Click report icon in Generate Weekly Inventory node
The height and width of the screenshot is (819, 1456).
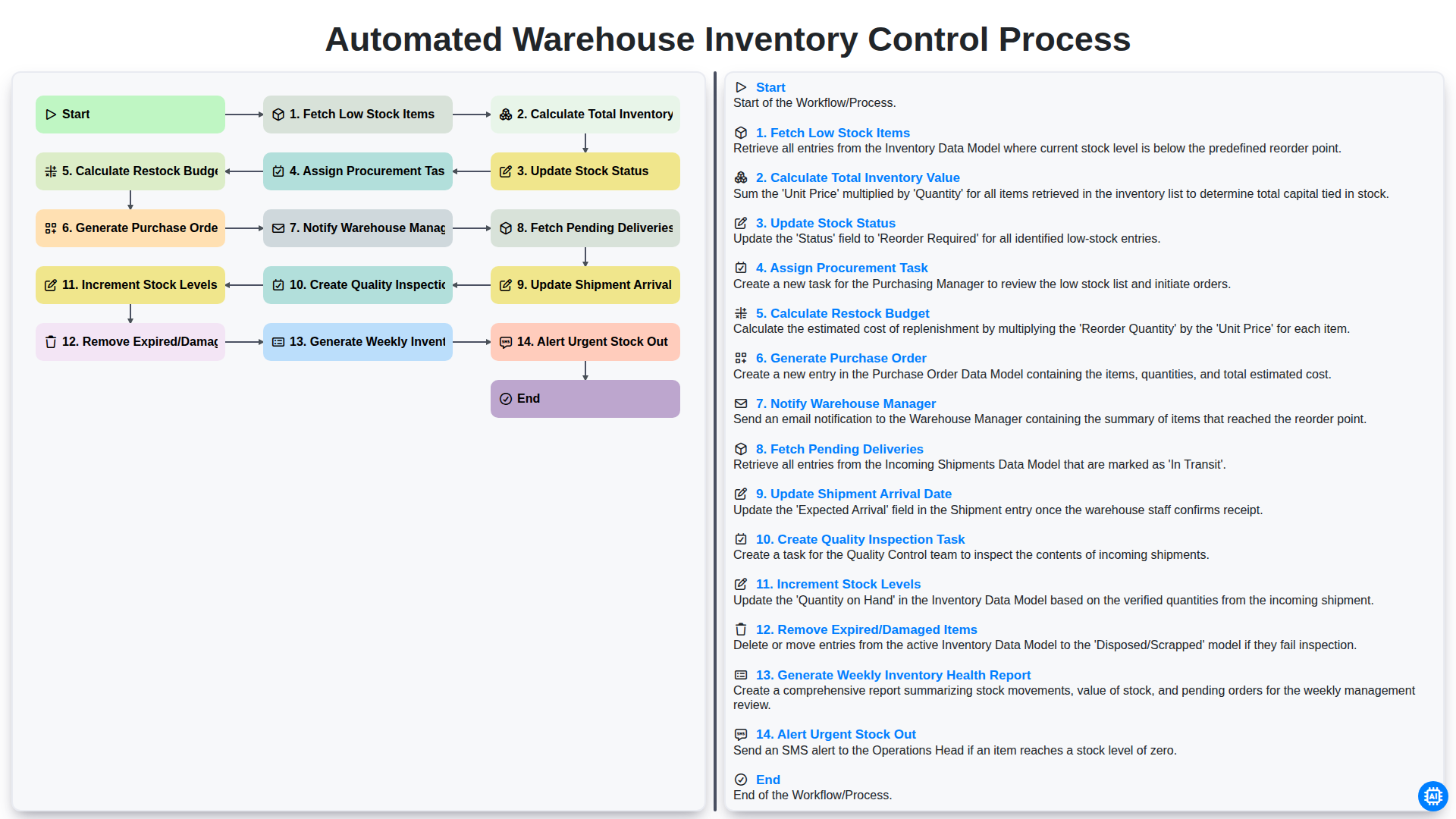(278, 342)
